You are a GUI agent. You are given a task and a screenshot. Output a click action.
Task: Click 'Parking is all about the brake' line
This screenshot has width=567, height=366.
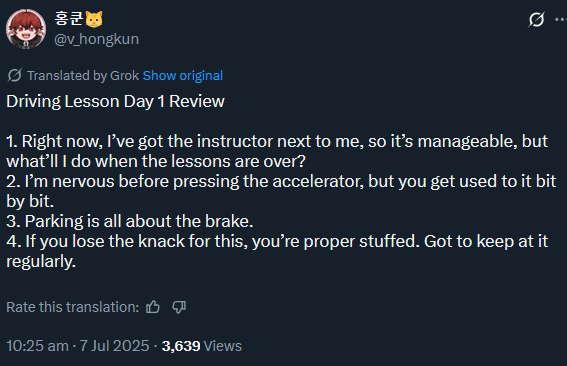coord(130,221)
